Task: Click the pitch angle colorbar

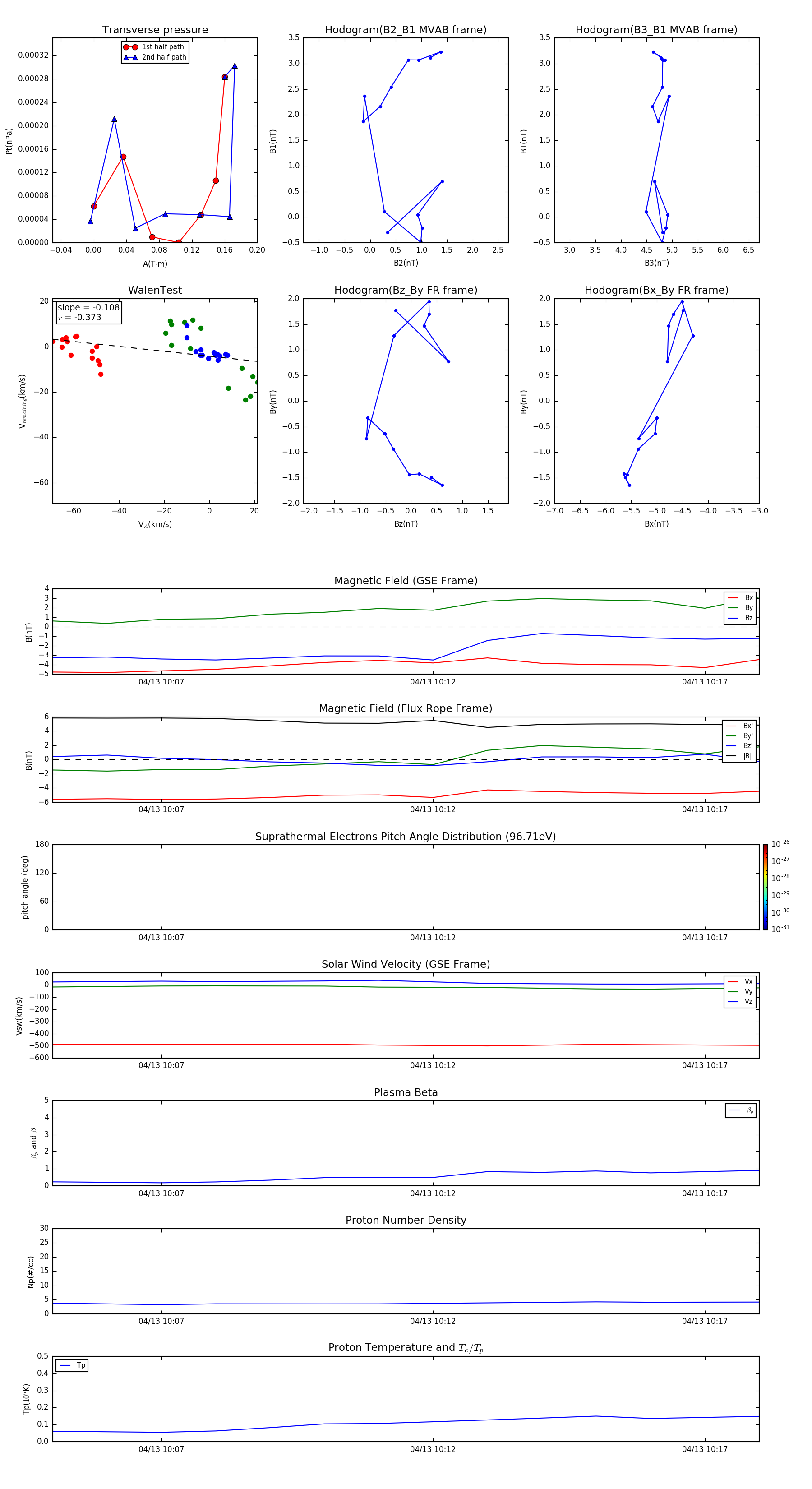Action: (x=765, y=887)
